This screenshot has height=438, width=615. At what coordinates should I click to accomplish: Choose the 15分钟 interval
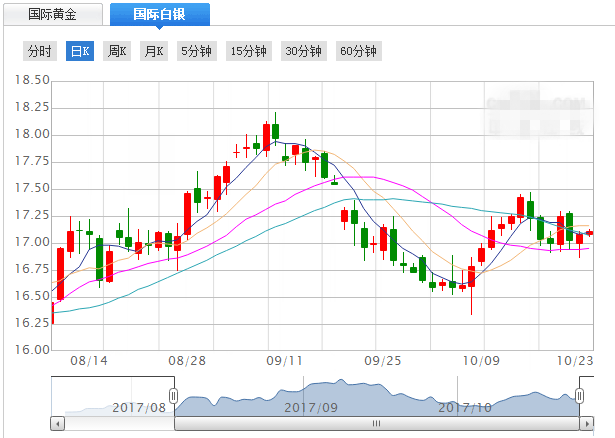coord(249,51)
